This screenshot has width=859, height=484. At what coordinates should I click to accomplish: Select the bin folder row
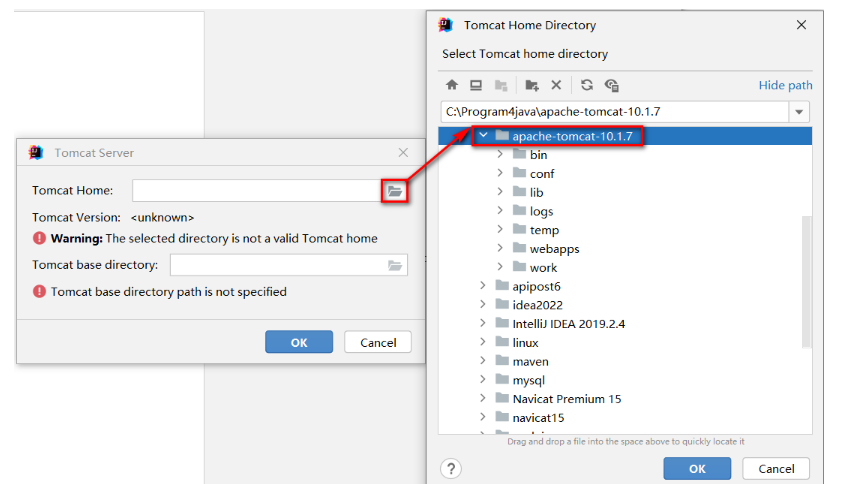(625, 155)
